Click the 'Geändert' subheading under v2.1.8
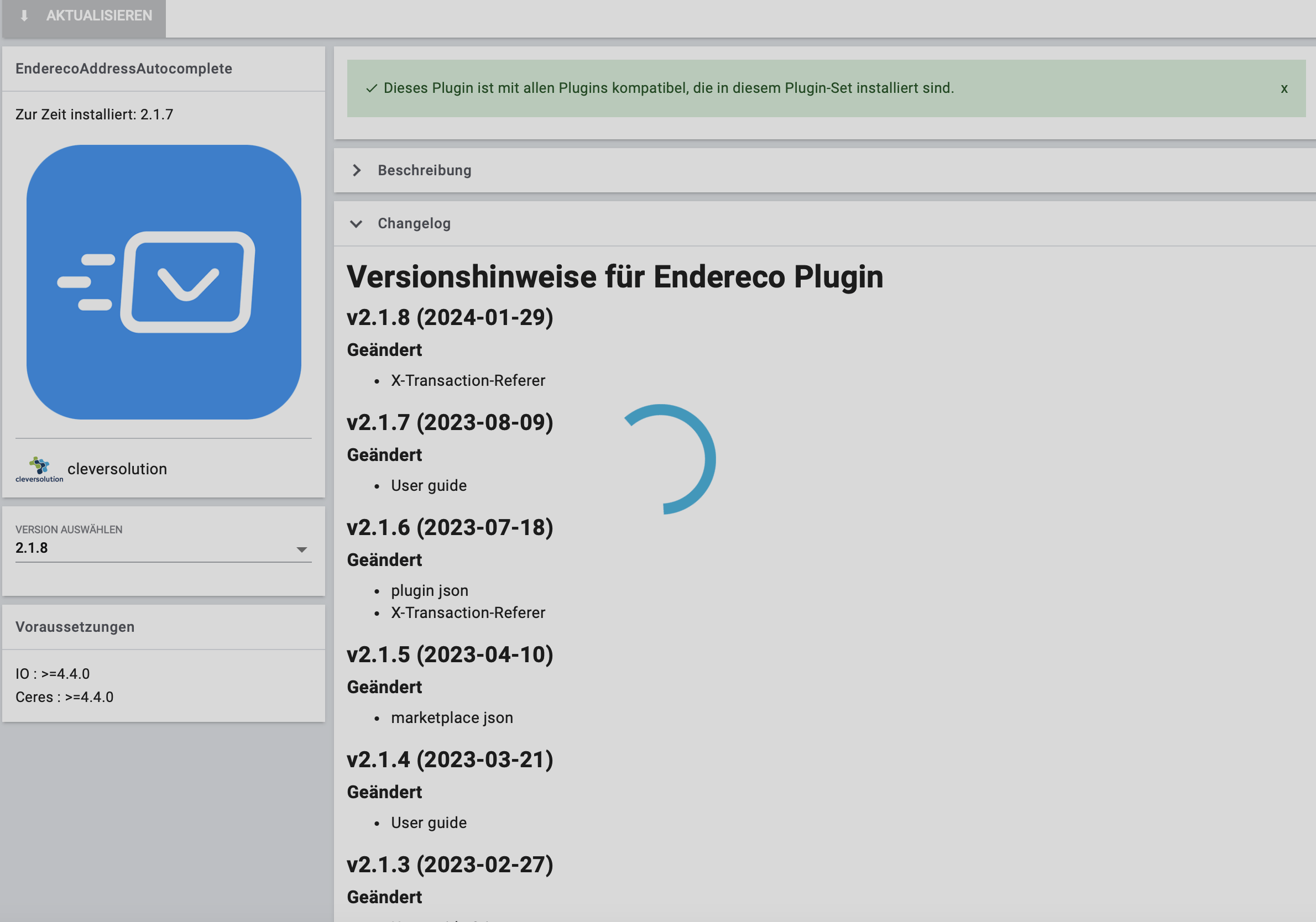This screenshot has height=922, width=1316. click(x=385, y=349)
